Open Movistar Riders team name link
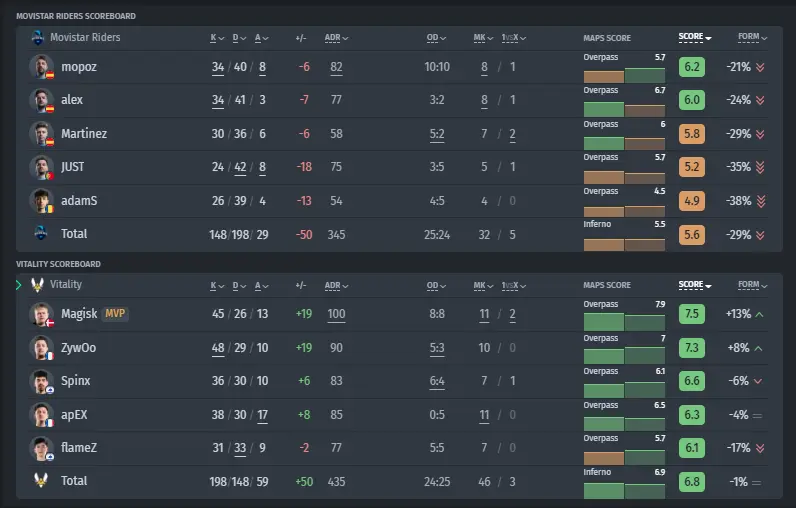Screen dimensions: 796x508 click(x=85, y=38)
